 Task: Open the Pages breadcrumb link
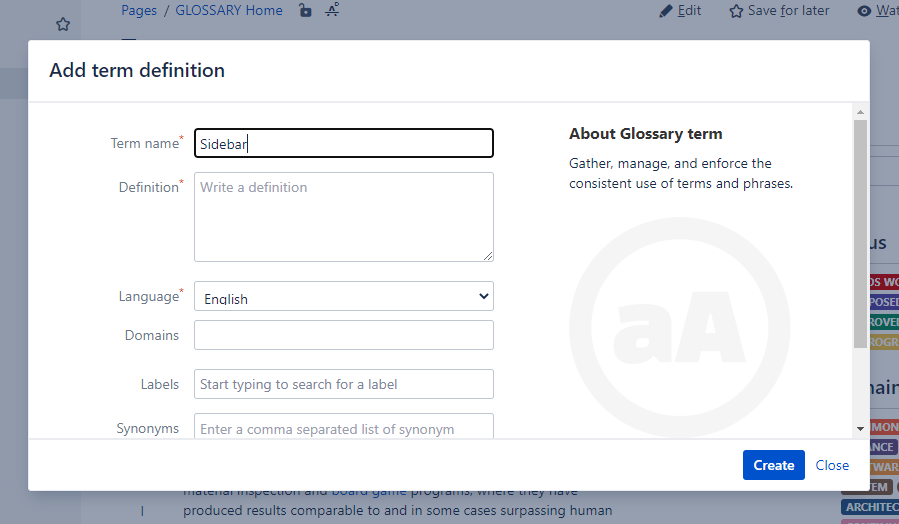[x=139, y=11]
